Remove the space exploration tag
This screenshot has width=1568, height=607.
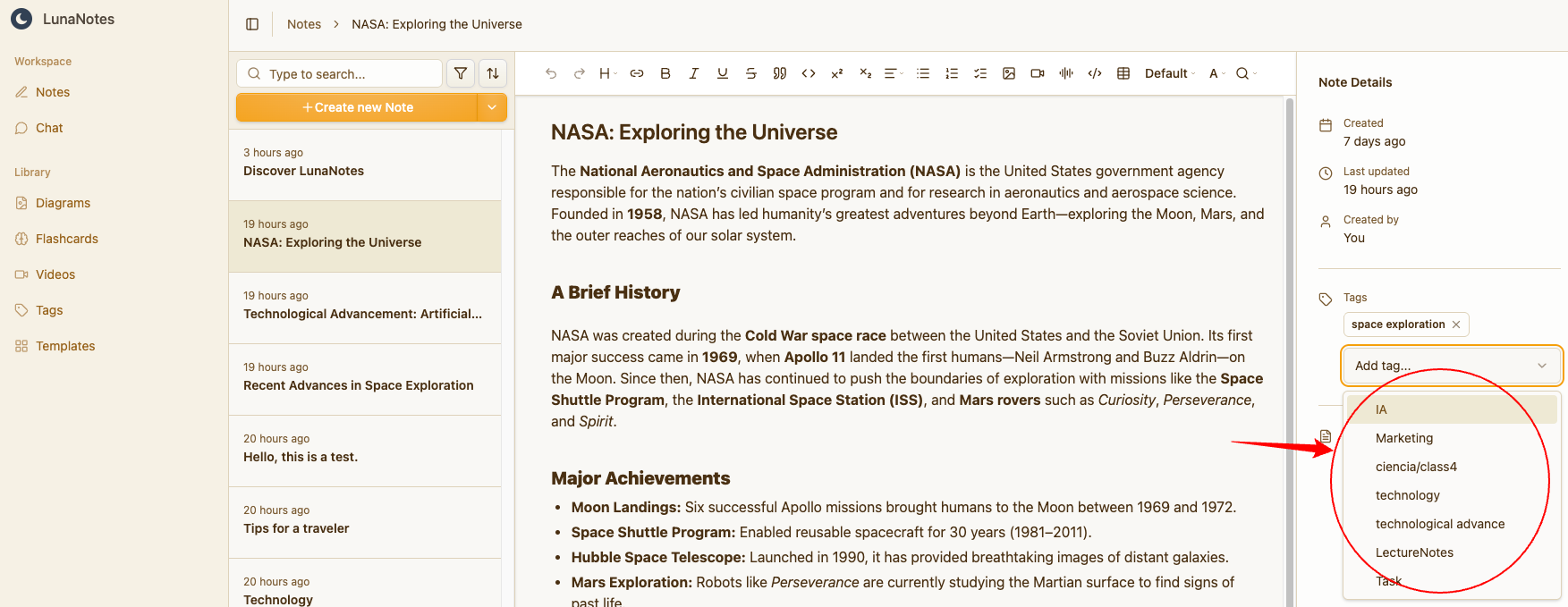click(1456, 325)
